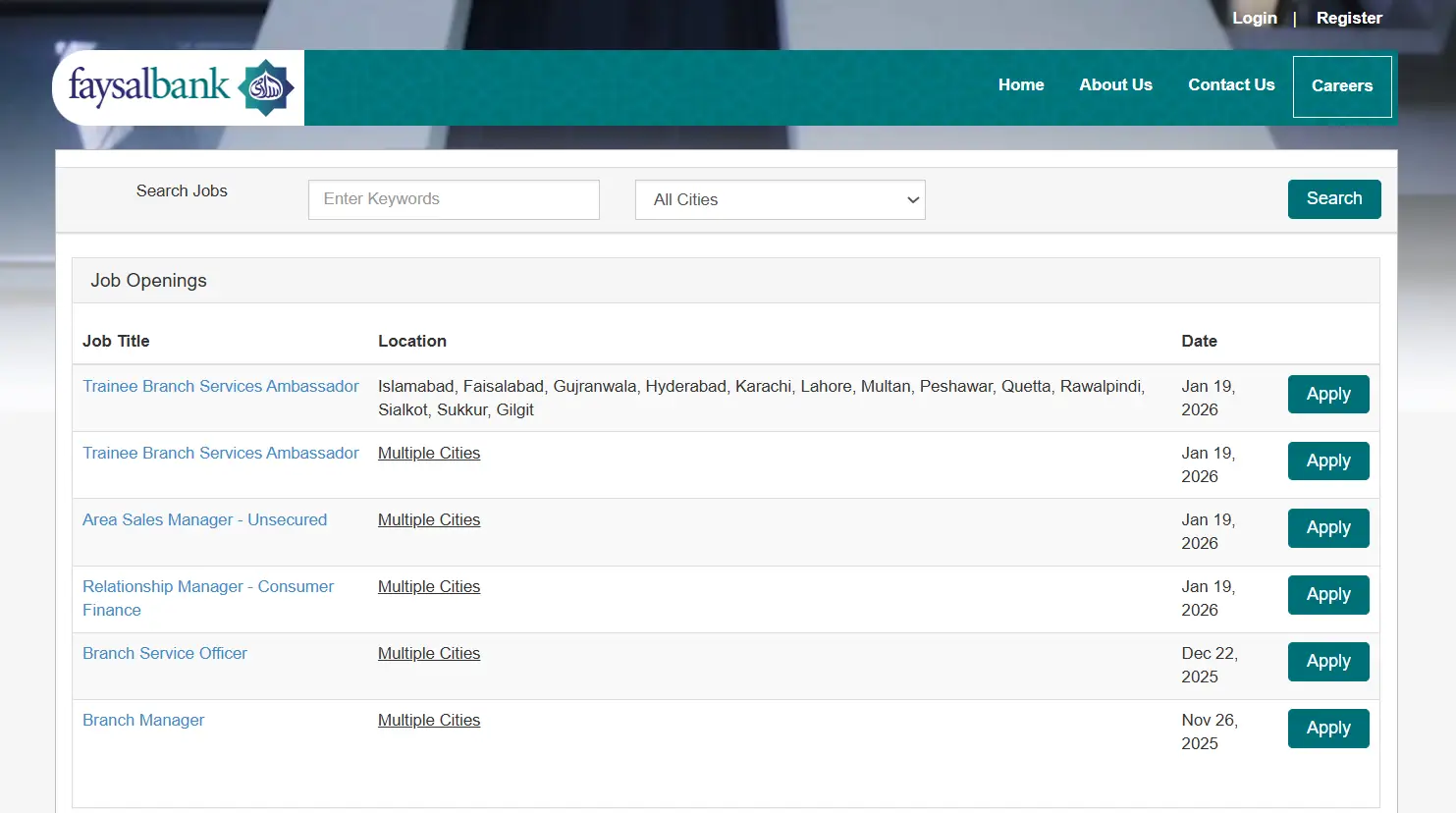1456x813 pixels.
Task: Open the Branch Manager job title
Action: pos(143,720)
